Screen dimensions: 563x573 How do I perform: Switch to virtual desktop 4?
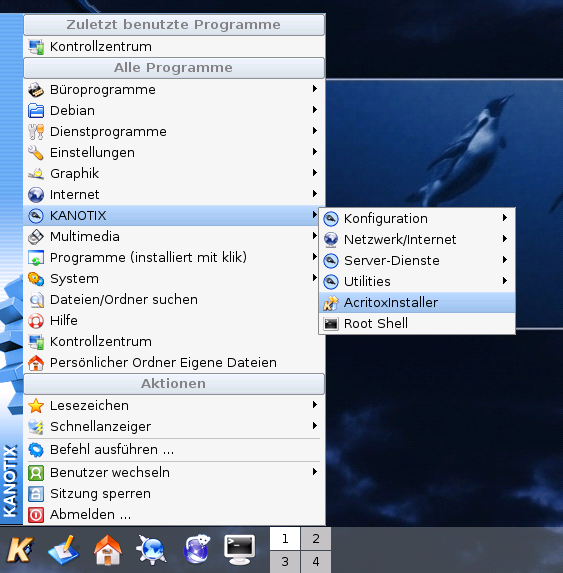[316, 562]
